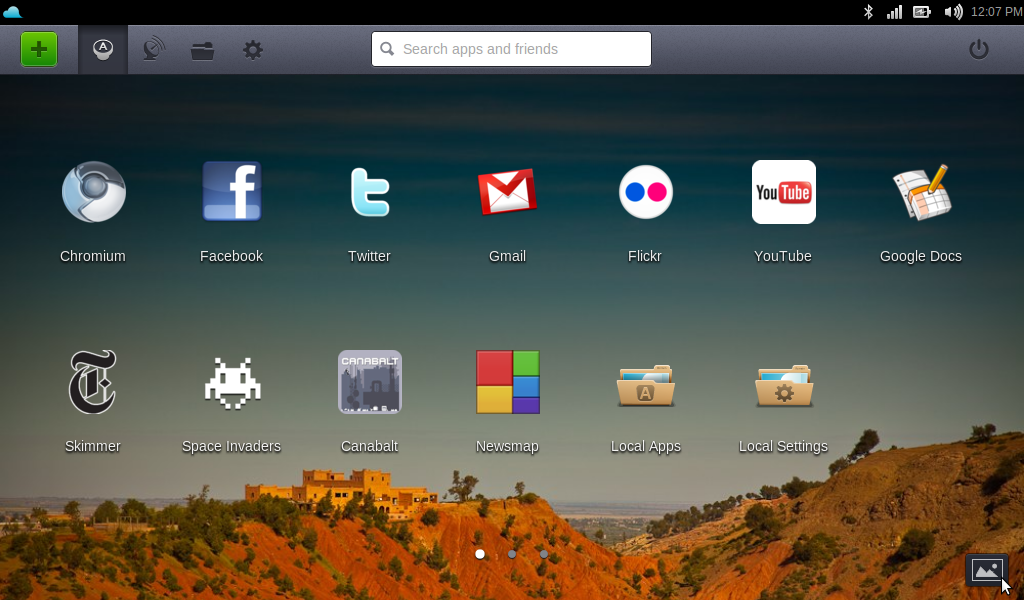Open Gmail from the app grid
Screen dimensions: 1024x600
point(507,192)
